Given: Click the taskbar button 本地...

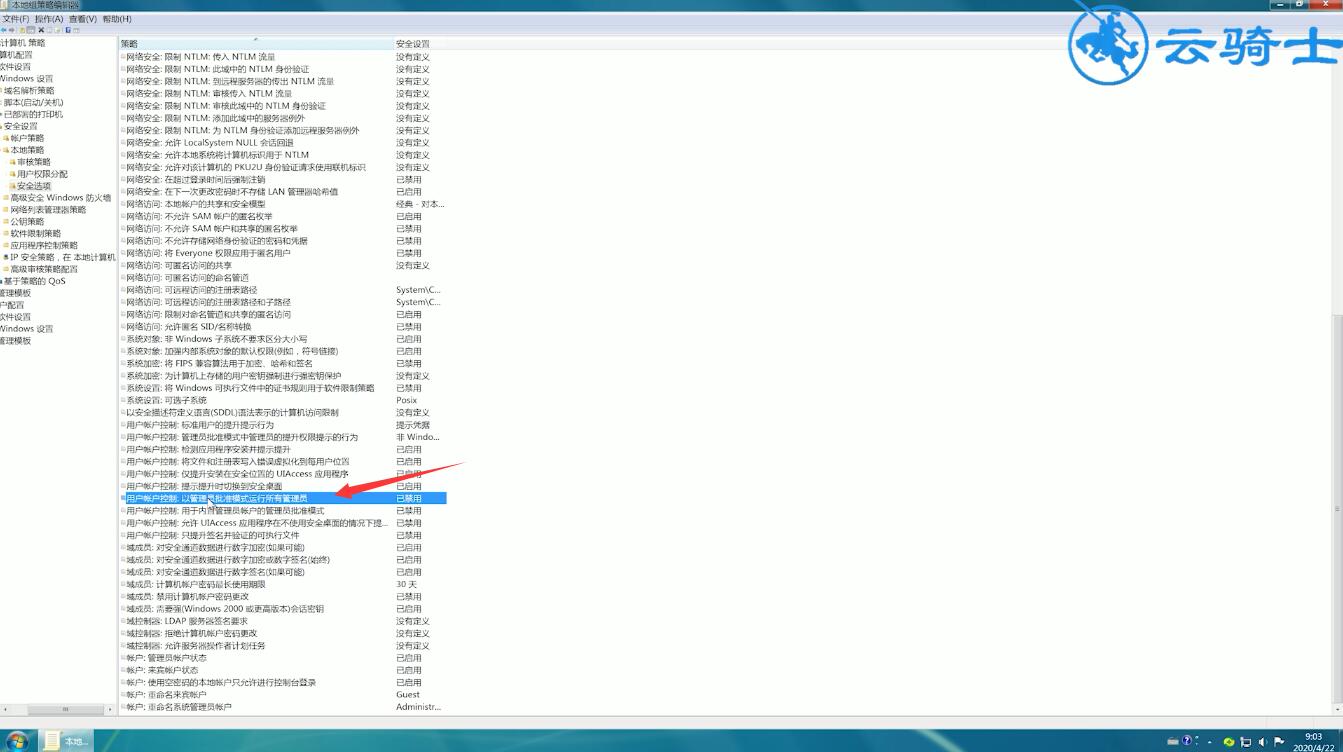Looking at the screenshot, I should [x=66, y=741].
